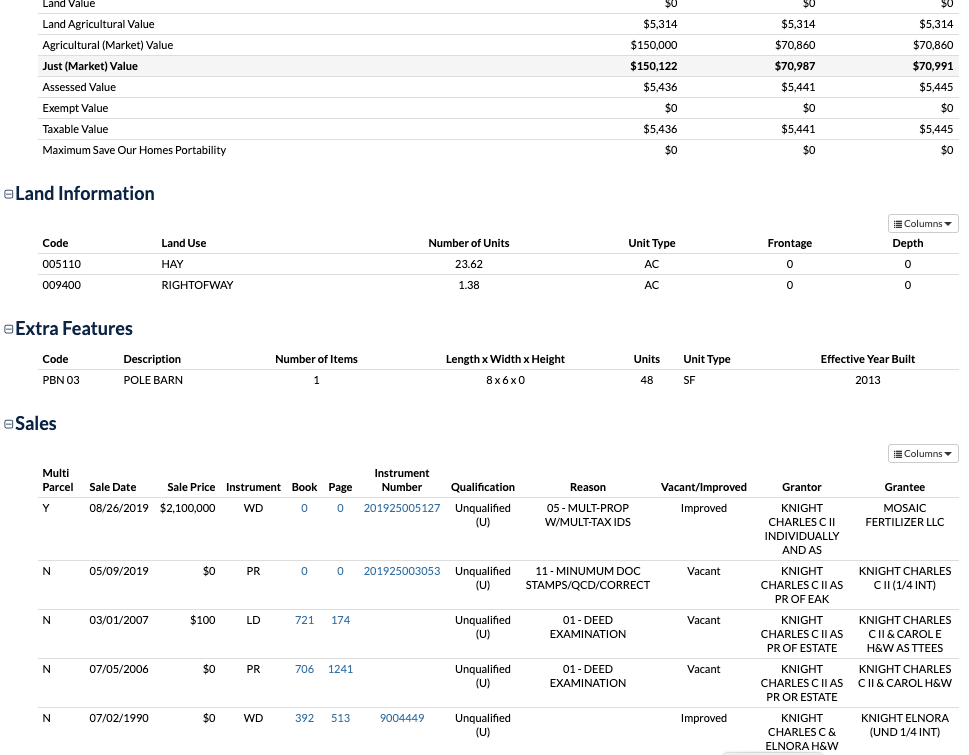Click page number 1241 link
Viewport: 969px width, 755px height.
(340, 669)
